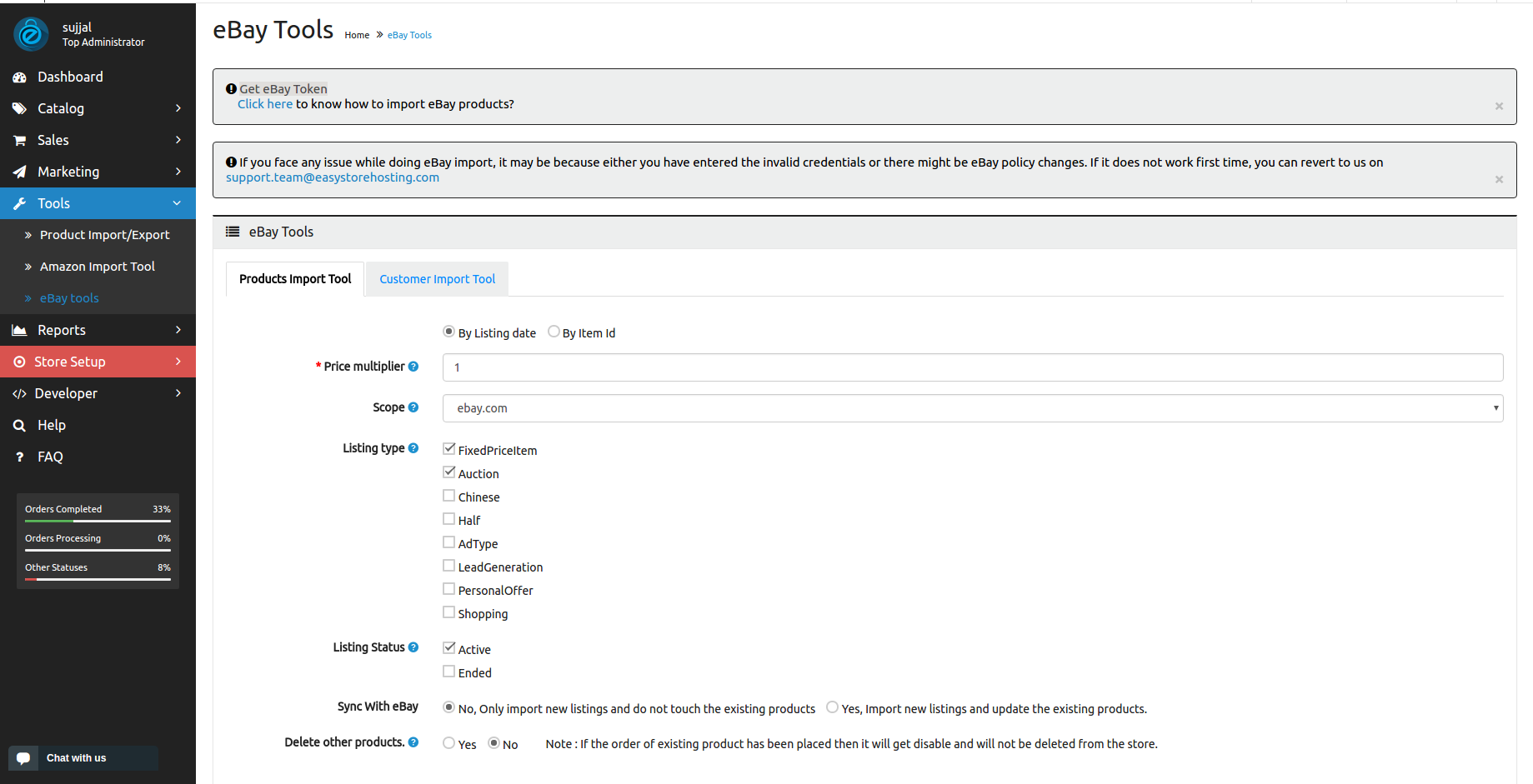Click the Delete other products help icon
The image size is (1533, 784).
tap(413, 742)
